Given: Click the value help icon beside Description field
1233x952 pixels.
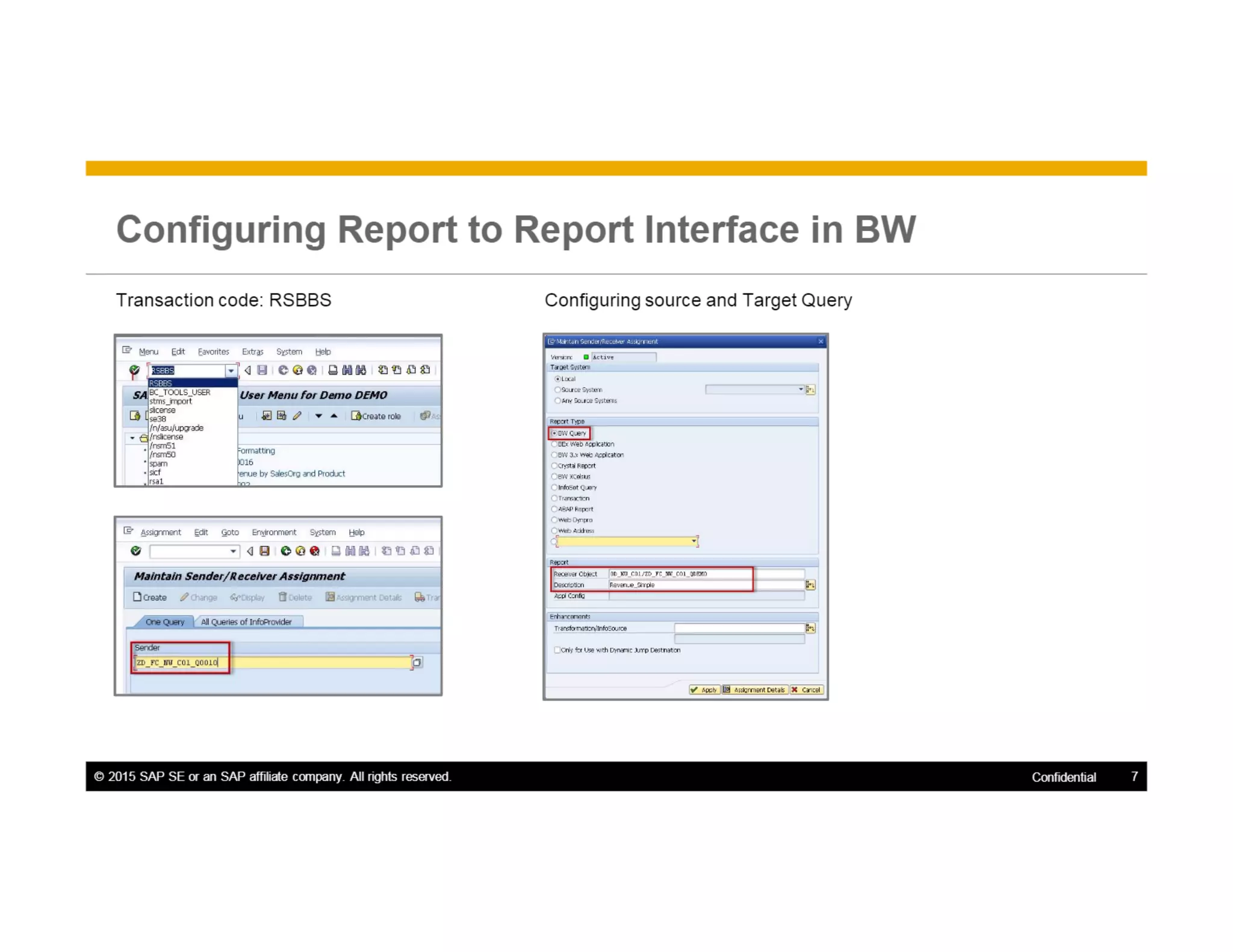Looking at the screenshot, I should 810,585.
